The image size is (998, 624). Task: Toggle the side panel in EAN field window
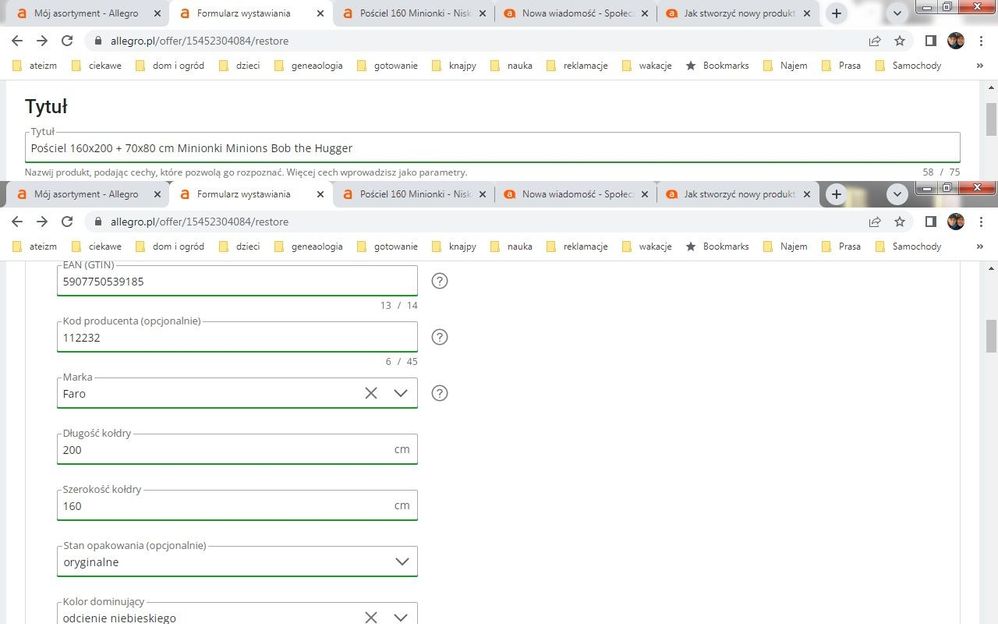point(931,222)
